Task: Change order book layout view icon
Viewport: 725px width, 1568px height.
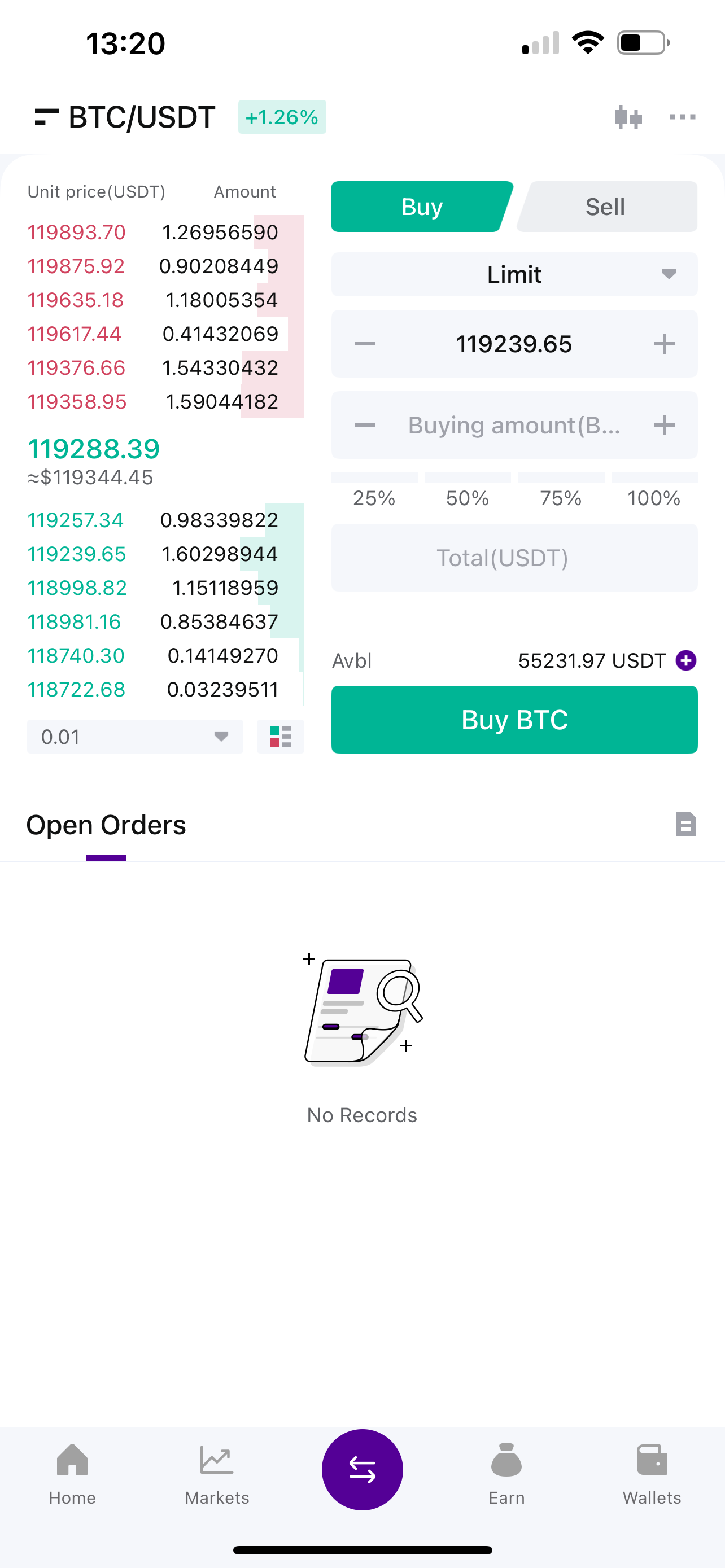Action: click(280, 737)
